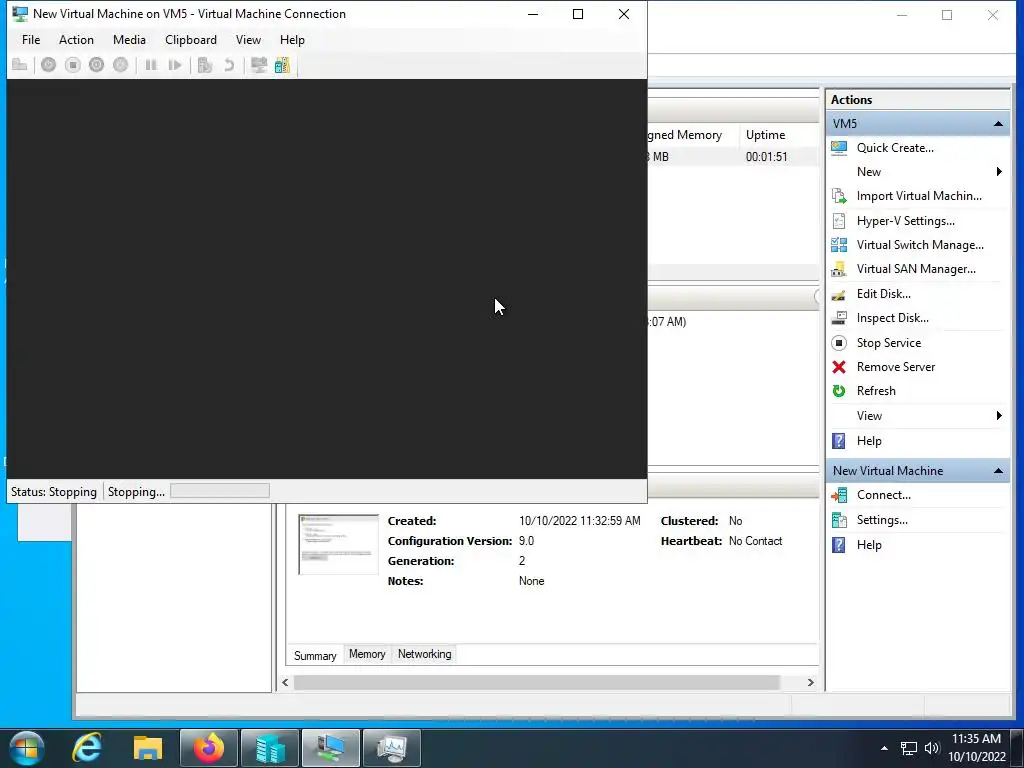Switch to the Summary tab
The image size is (1024, 768).
[x=315, y=656]
